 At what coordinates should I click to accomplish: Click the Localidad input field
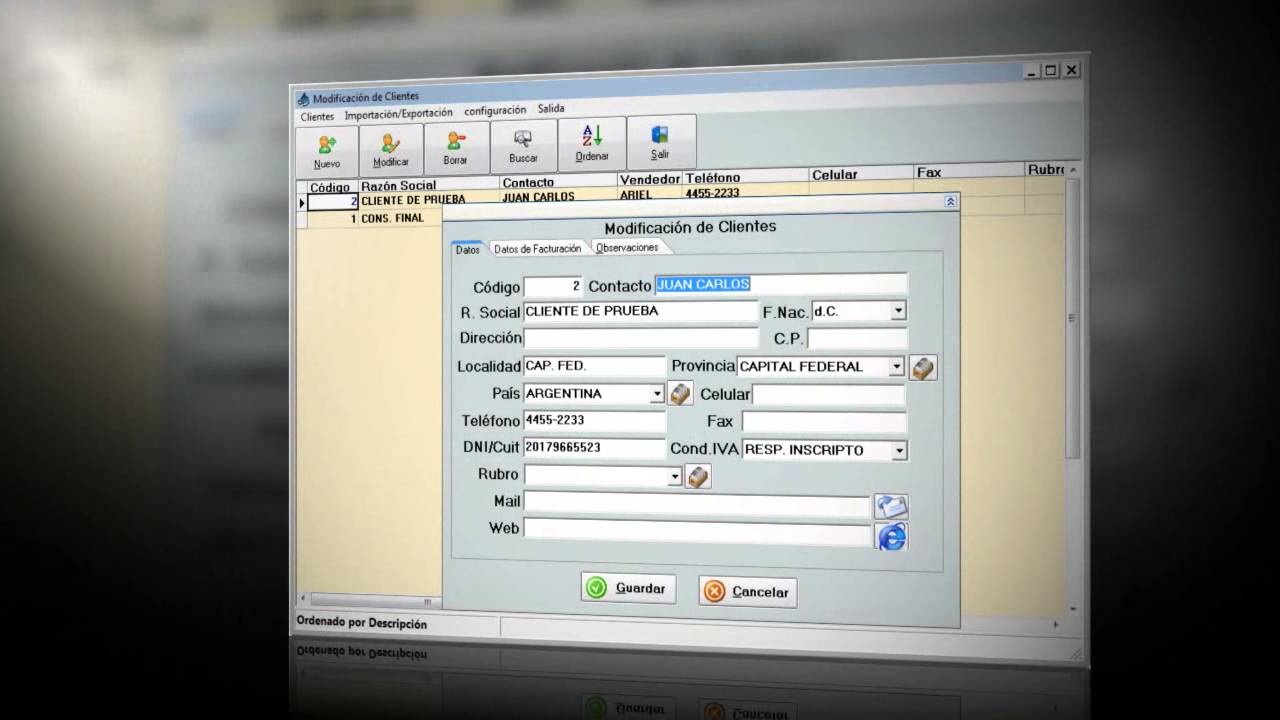594,366
